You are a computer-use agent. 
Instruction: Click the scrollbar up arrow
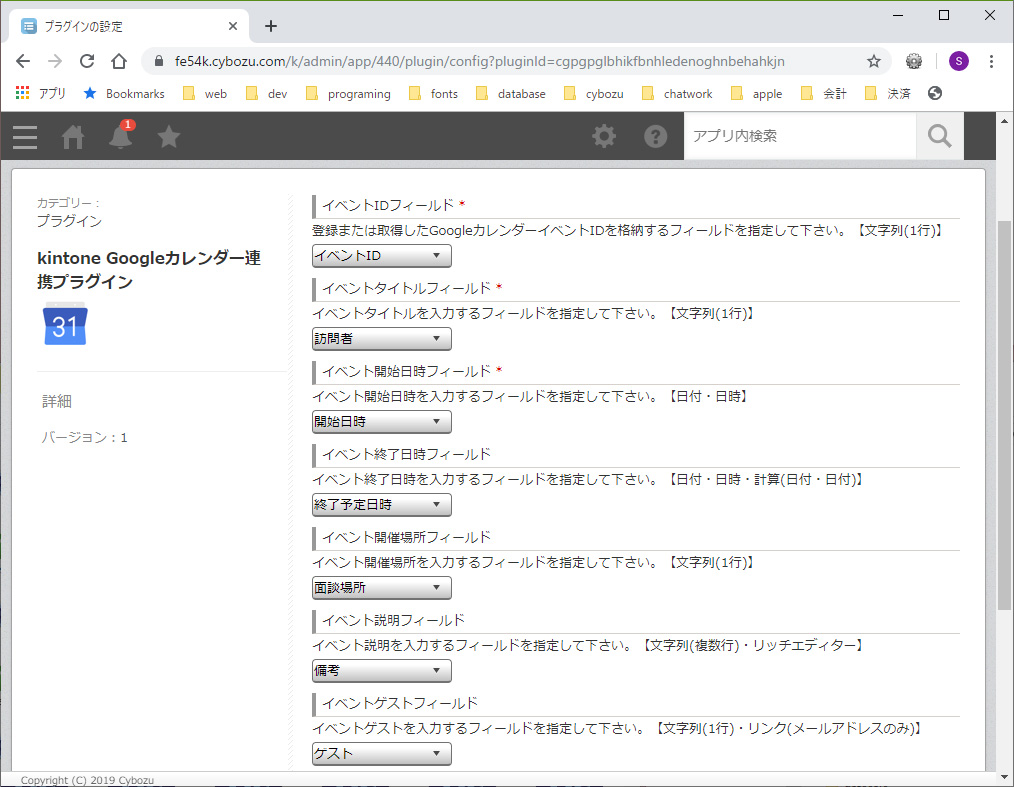1004,120
